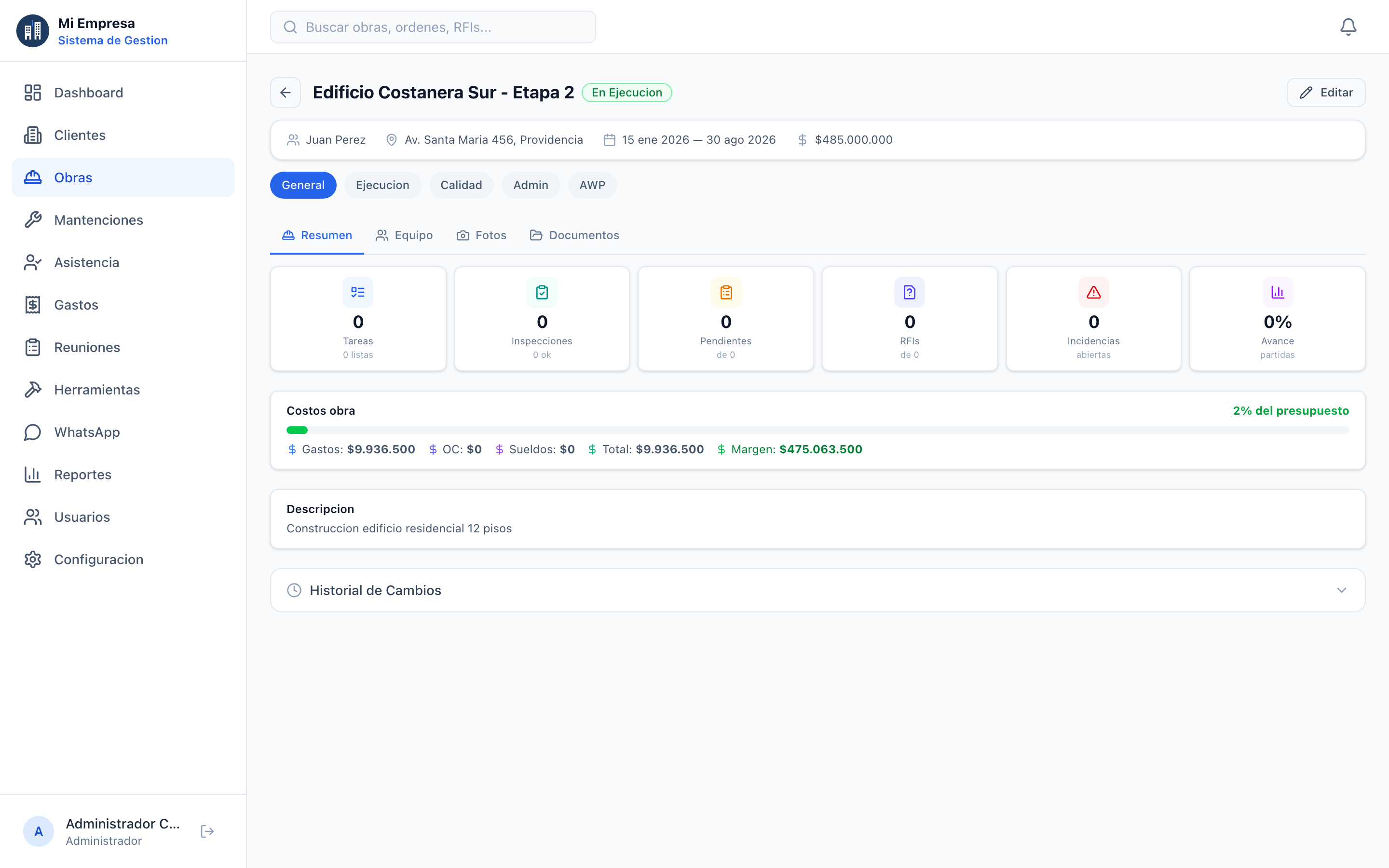Select the Calidad pill tab
The width and height of the screenshot is (1389, 868).
point(461,185)
